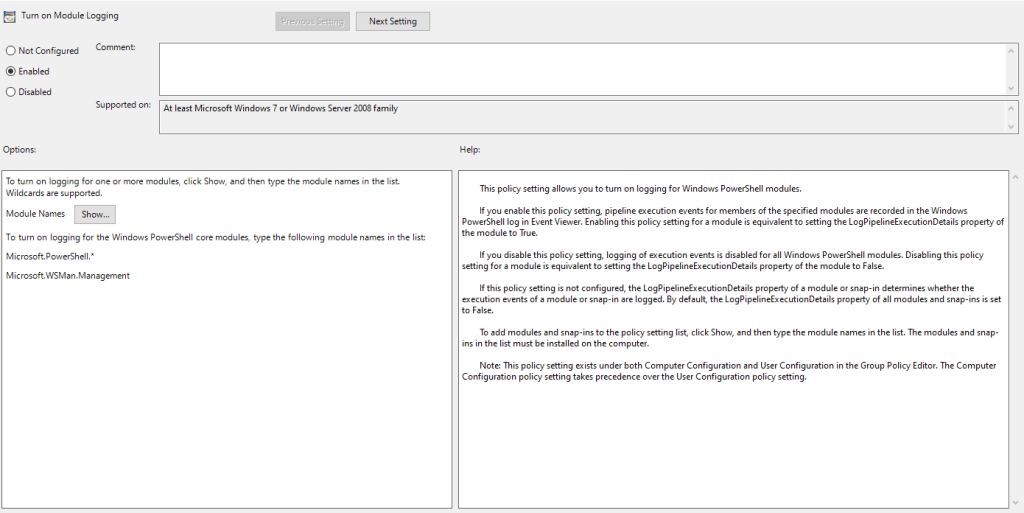Click the Help section label
Screen dimensions: 1024x513
click(470, 149)
